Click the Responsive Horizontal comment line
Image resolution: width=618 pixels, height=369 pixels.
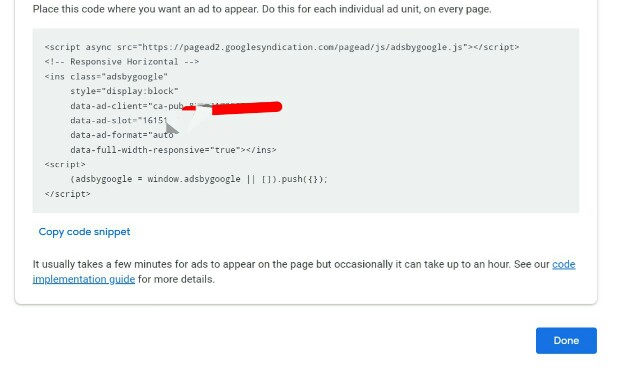(x=122, y=62)
